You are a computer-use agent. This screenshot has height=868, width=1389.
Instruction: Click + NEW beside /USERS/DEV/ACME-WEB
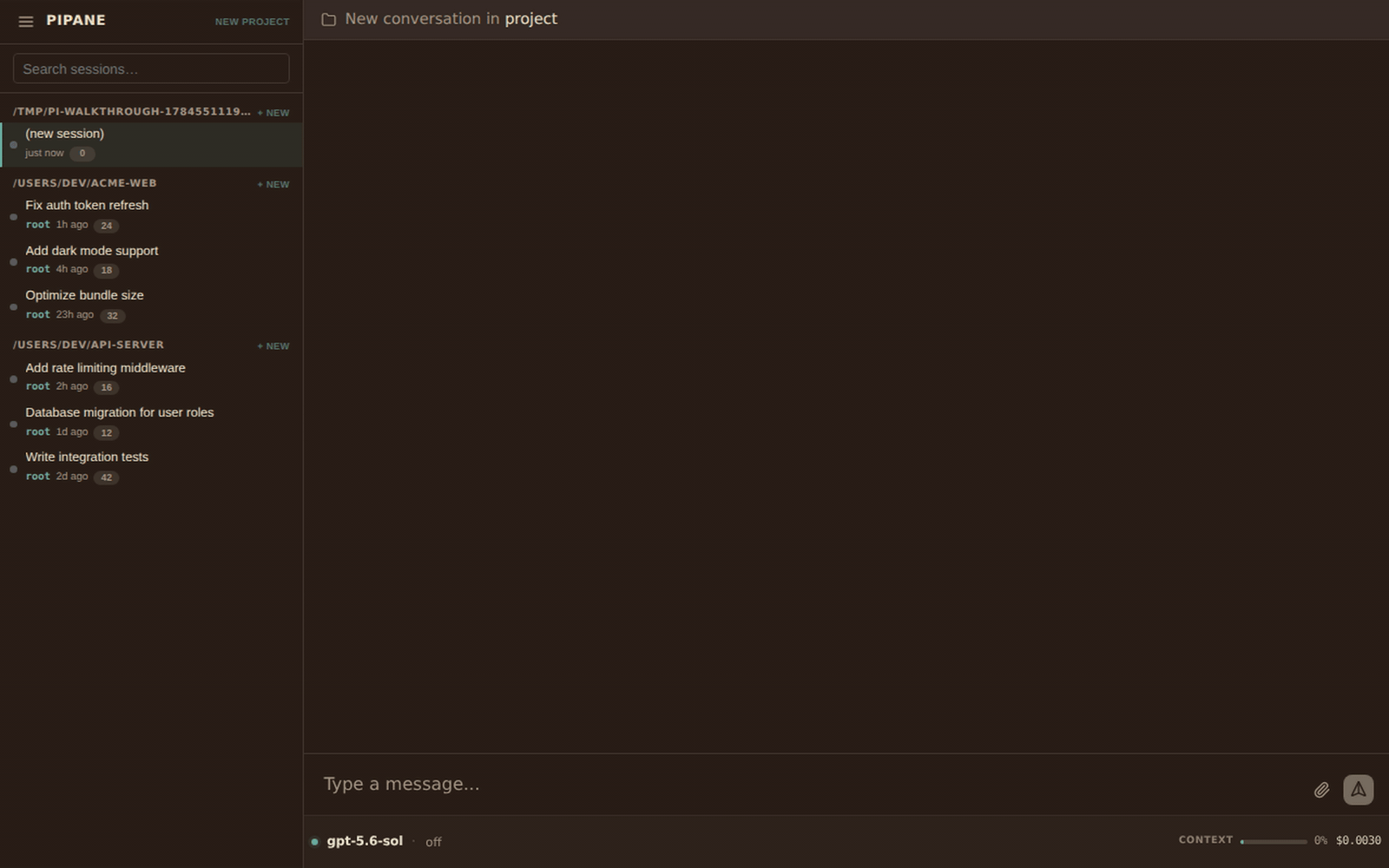pyautogui.click(x=273, y=185)
